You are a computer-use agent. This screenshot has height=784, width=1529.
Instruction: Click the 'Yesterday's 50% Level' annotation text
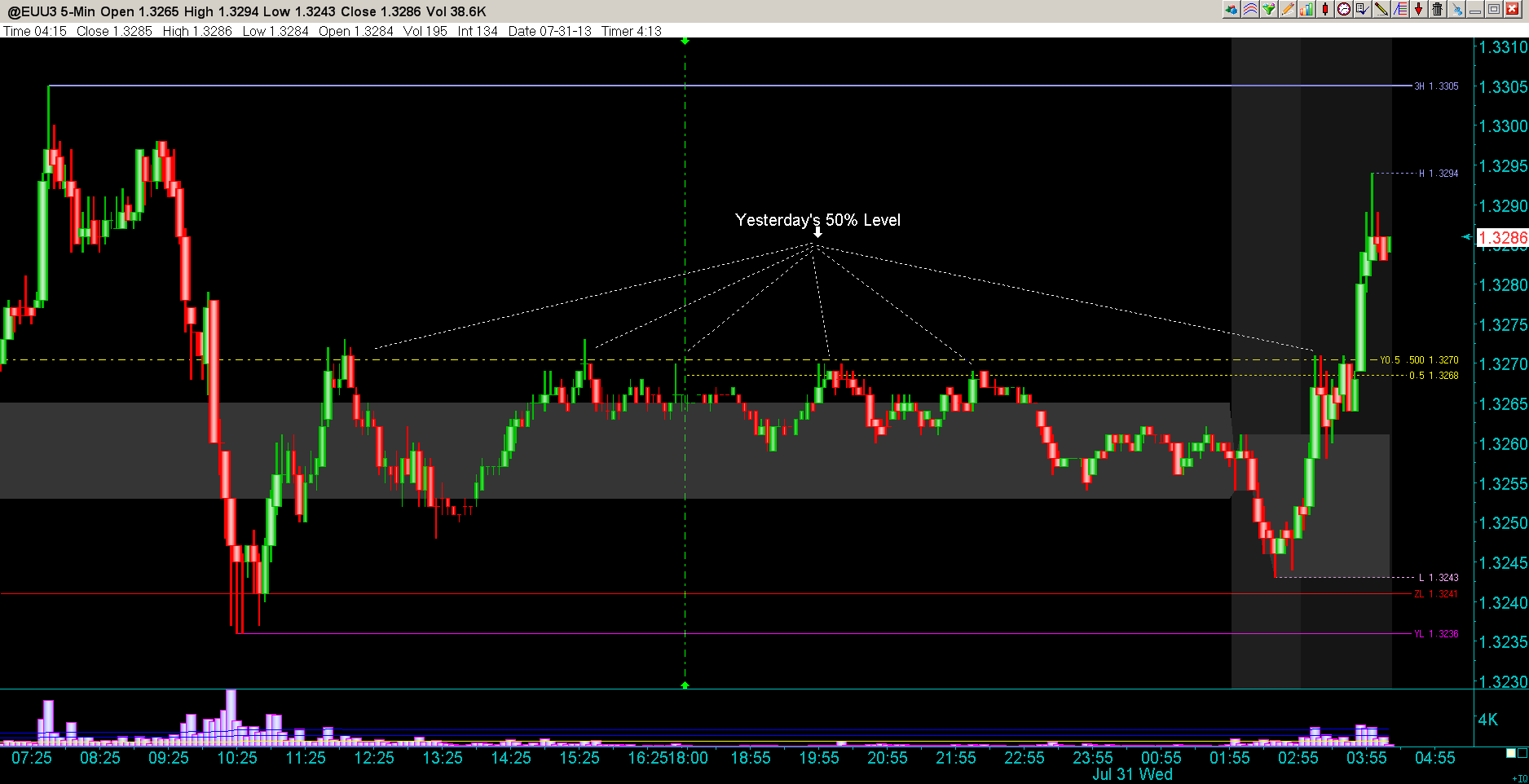click(x=817, y=220)
